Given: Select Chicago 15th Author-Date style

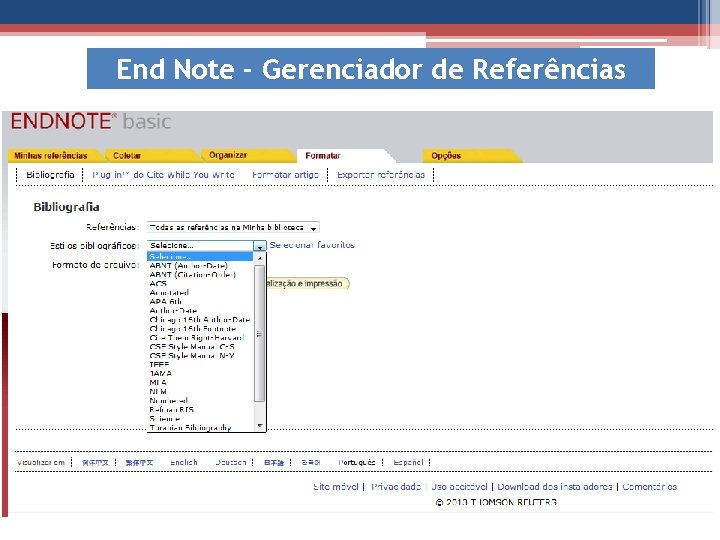Looking at the screenshot, I should (200, 320).
